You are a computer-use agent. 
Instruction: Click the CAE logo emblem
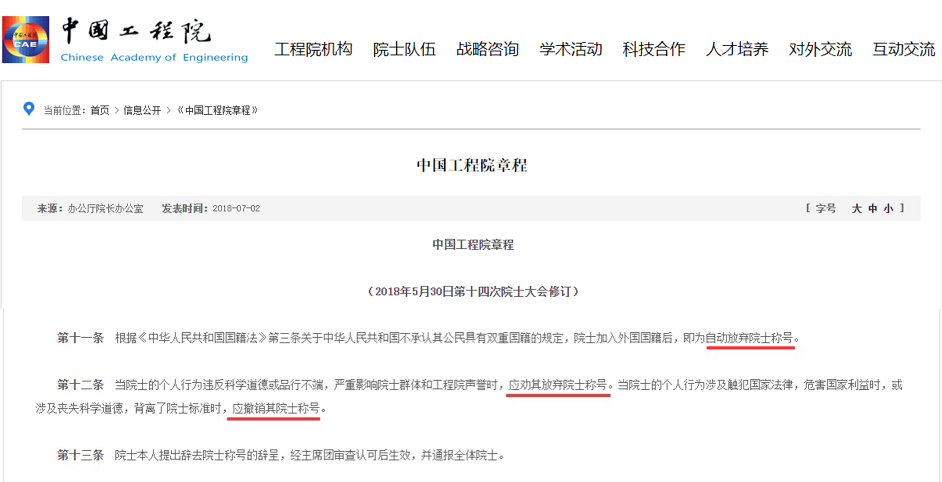coord(25,39)
